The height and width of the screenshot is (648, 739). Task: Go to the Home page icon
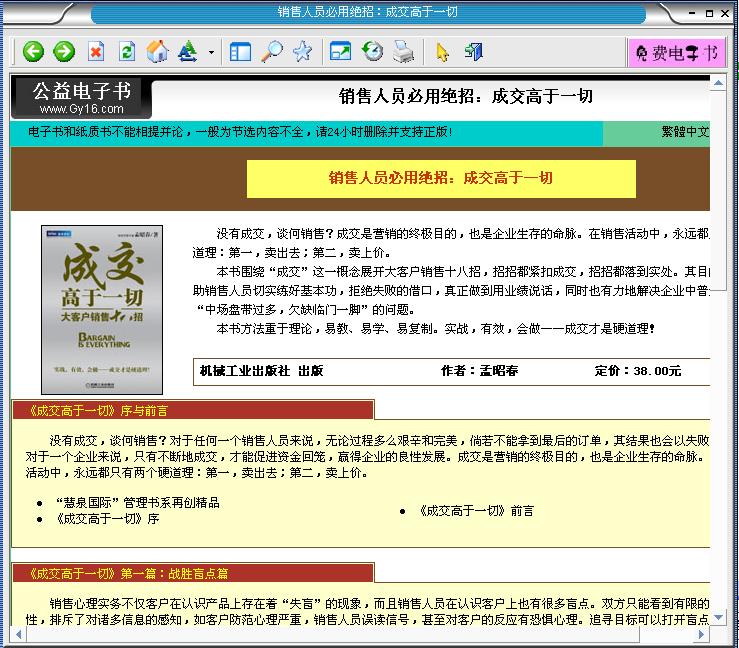157,52
